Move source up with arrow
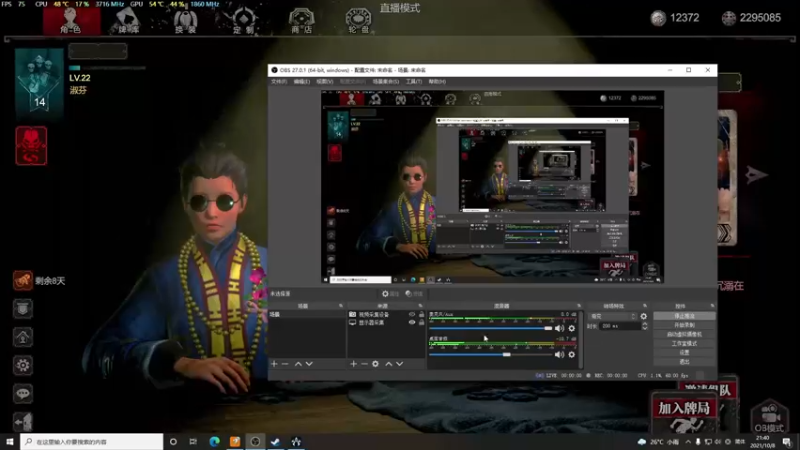This screenshot has height=450, width=800. click(389, 364)
